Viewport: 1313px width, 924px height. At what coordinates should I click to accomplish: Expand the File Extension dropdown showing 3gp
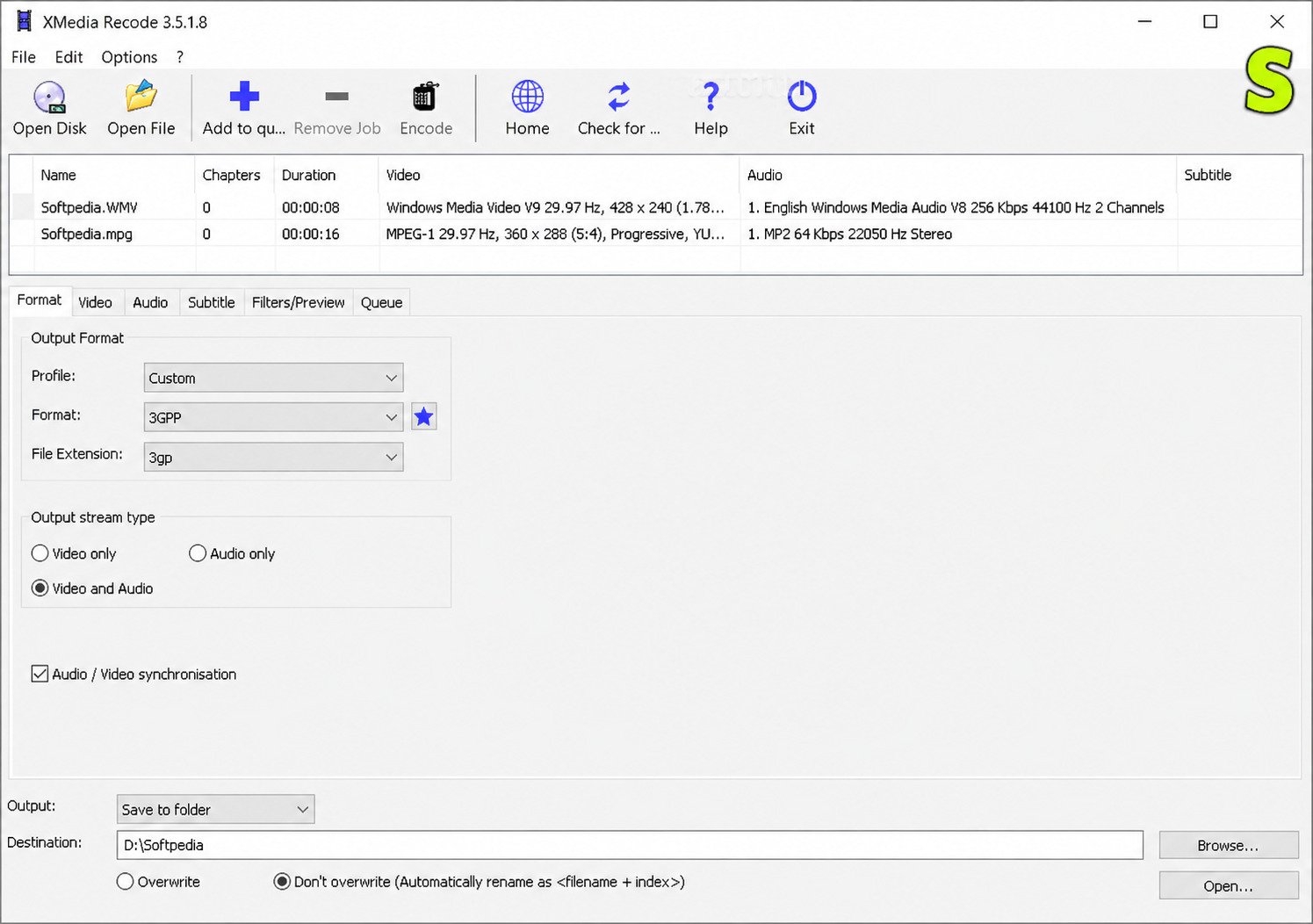pos(273,457)
